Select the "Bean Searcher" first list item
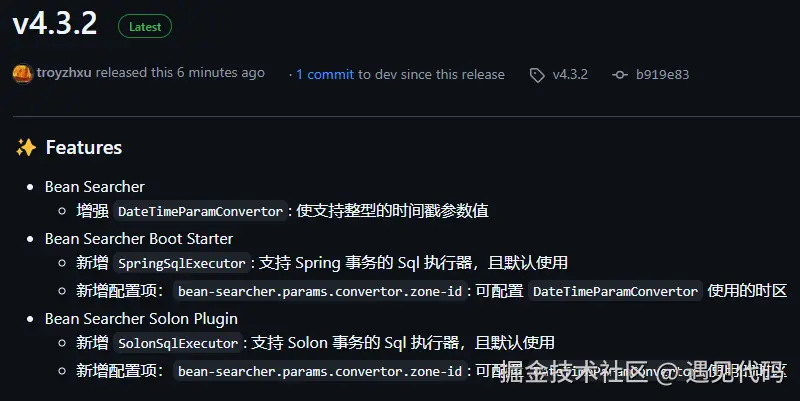Screen dimensions: 800x401 click(95, 187)
